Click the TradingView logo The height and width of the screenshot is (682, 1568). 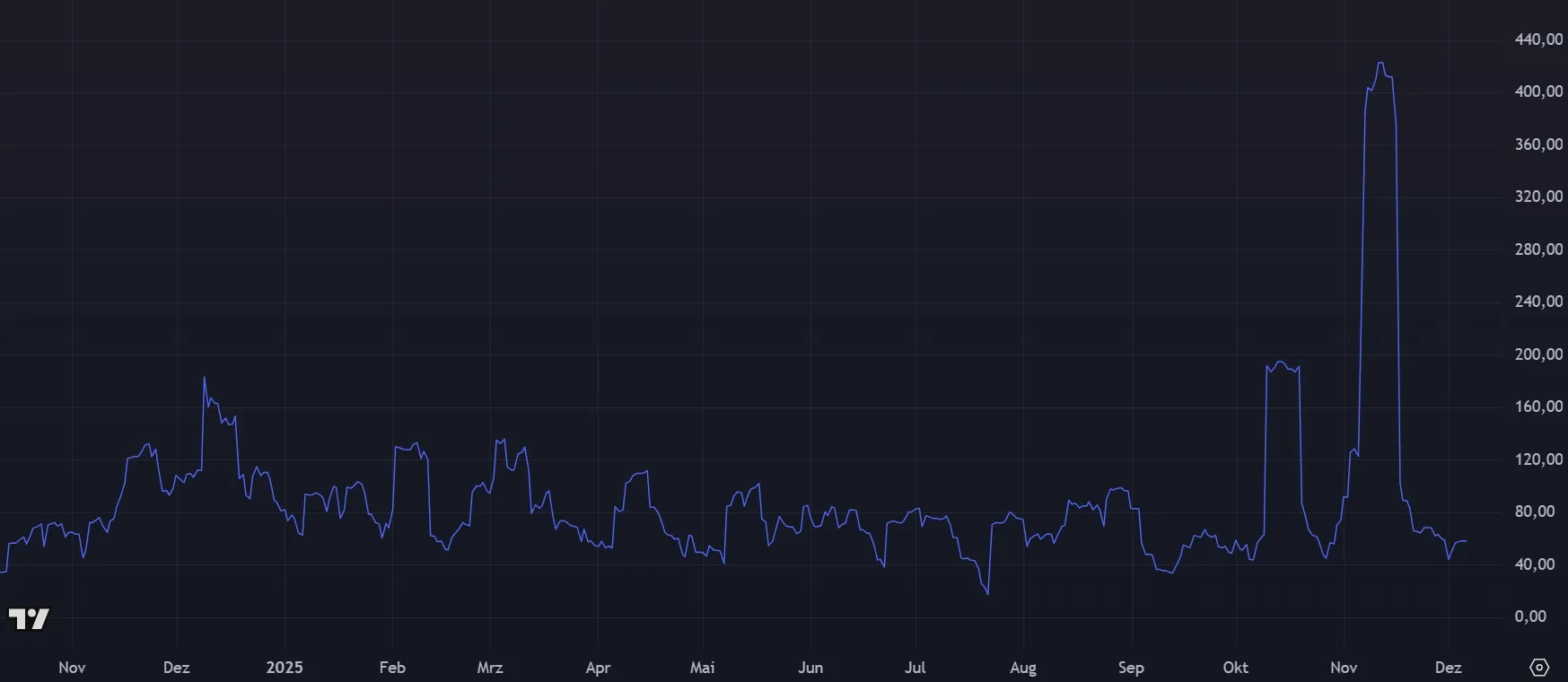click(x=29, y=618)
